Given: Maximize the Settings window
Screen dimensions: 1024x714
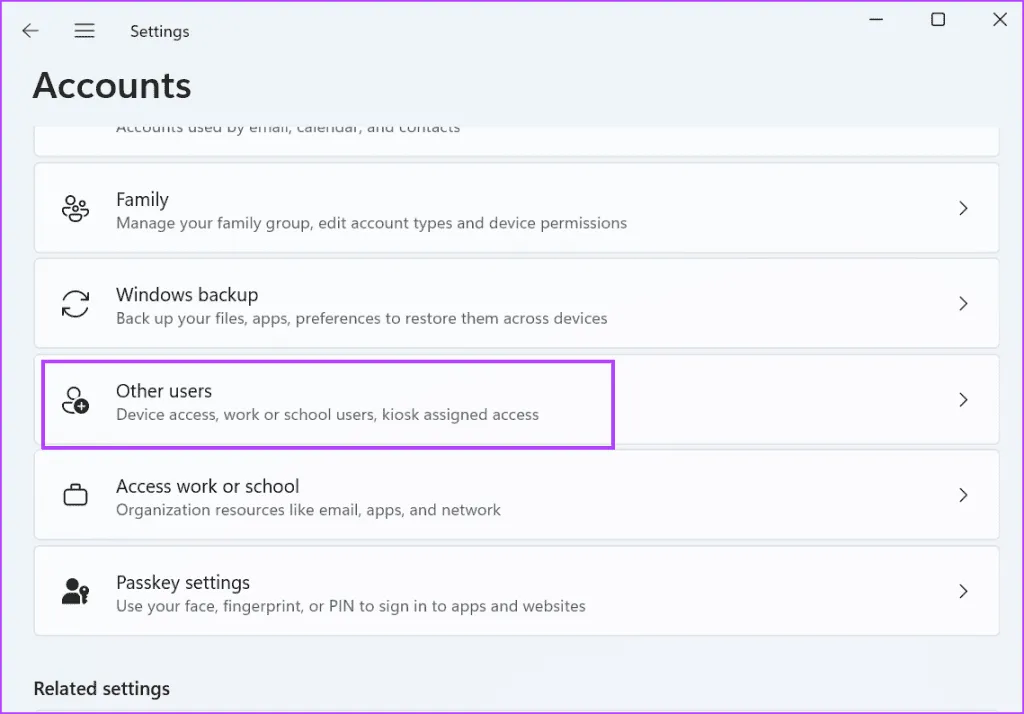Looking at the screenshot, I should click(x=938, y=20).
